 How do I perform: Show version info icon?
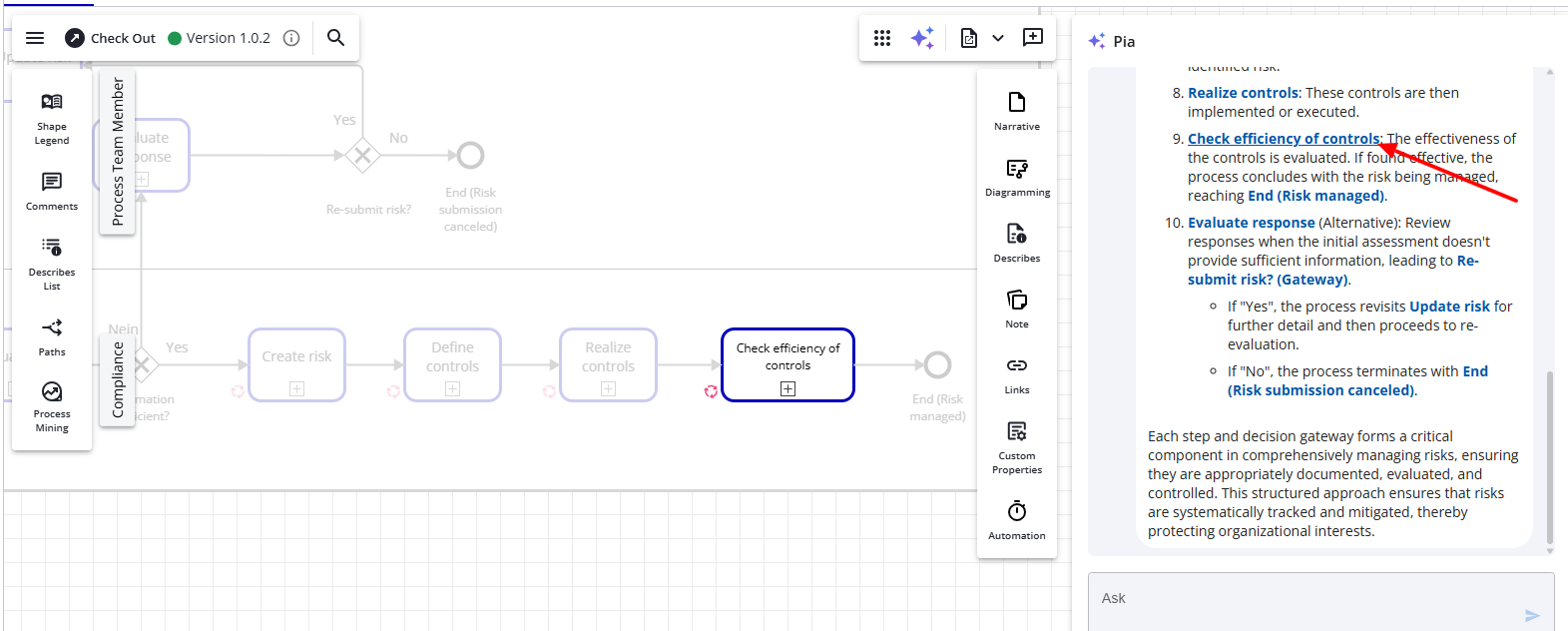(x=291, y=38)
